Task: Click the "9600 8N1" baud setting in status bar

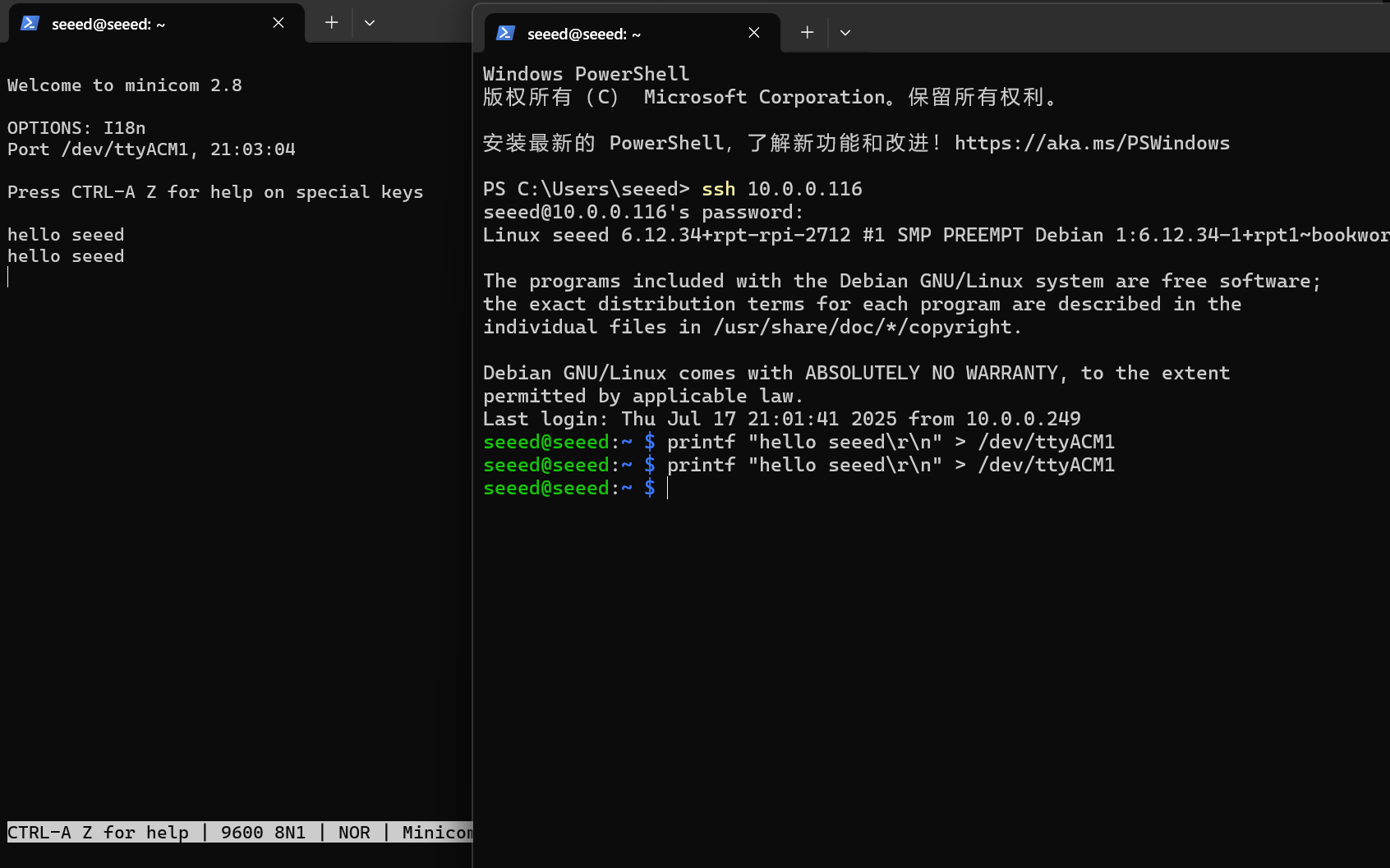Action: (263, 833)
